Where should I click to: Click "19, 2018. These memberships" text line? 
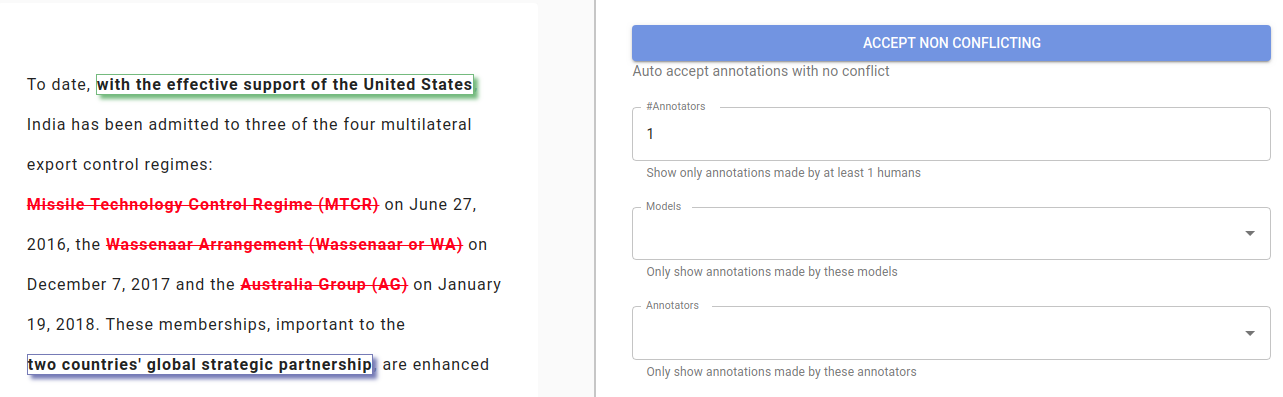click(216, 325)
